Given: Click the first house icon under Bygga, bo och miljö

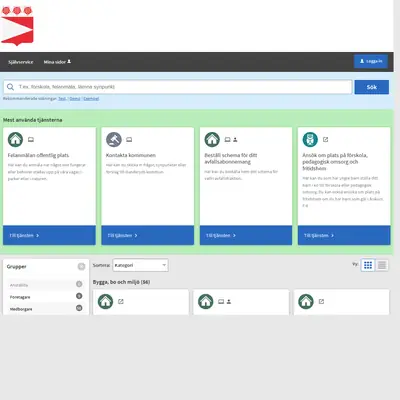Looking at the screenshot, I should click(x=105, y=301).
